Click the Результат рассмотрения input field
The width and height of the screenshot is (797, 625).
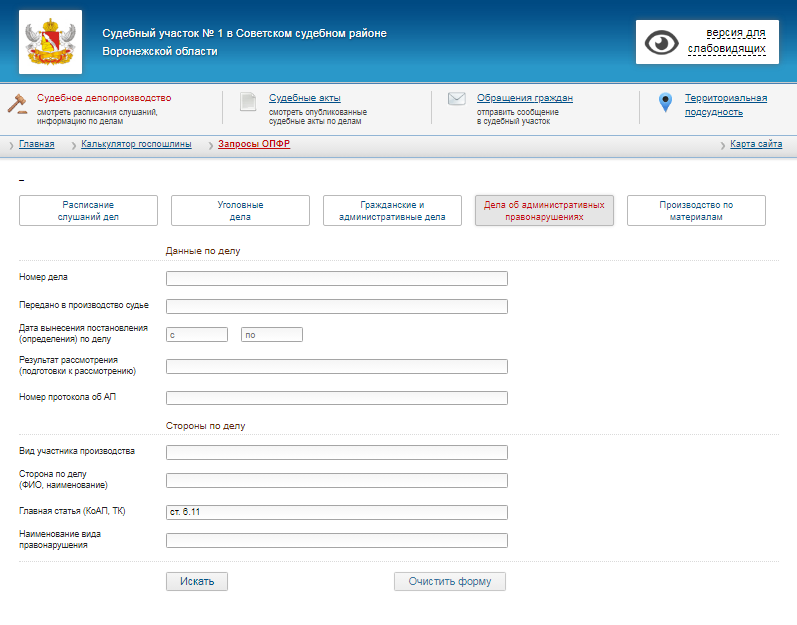click(x=336, y=366)
